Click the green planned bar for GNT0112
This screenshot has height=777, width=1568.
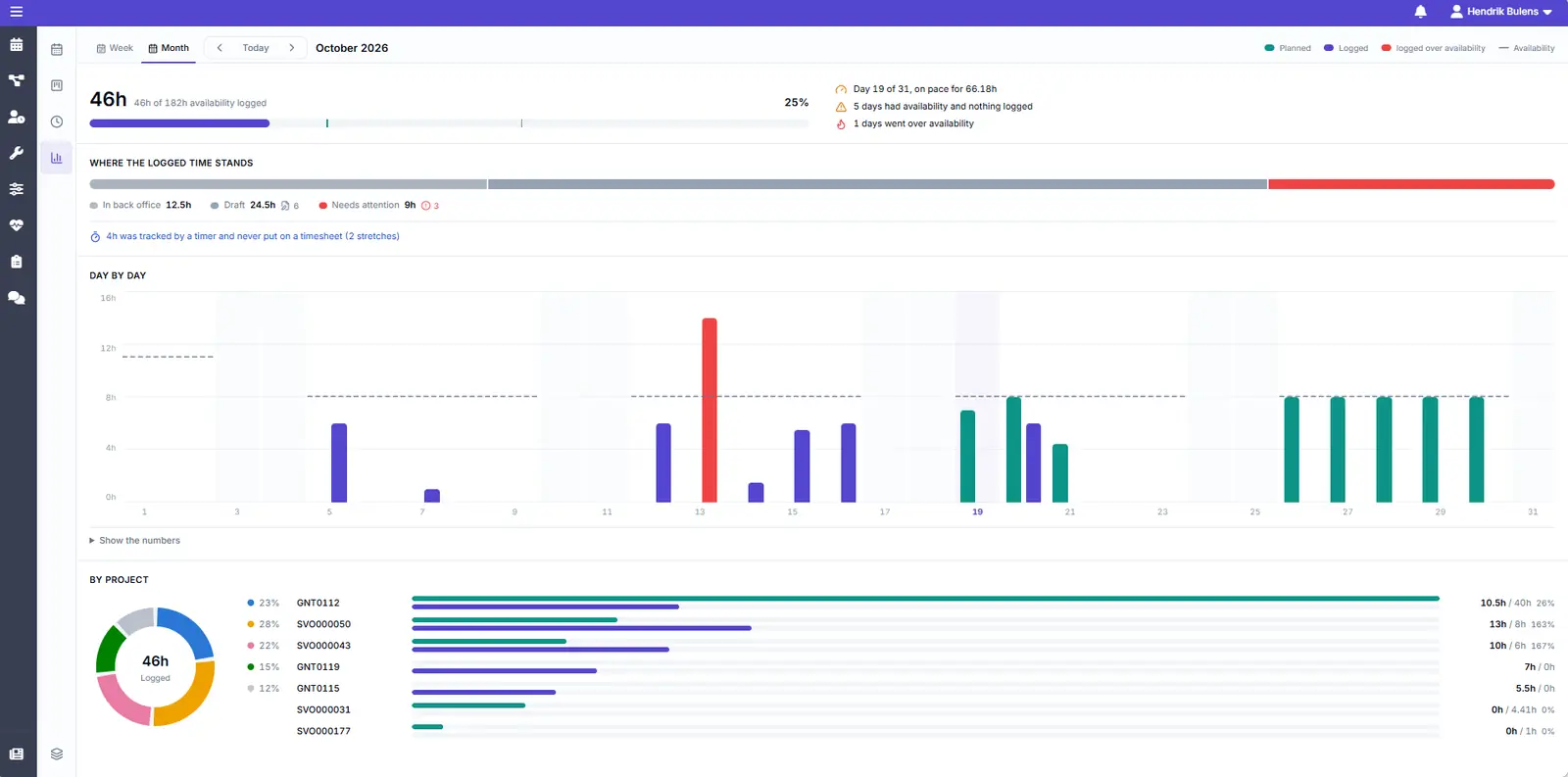click(925, 599)
